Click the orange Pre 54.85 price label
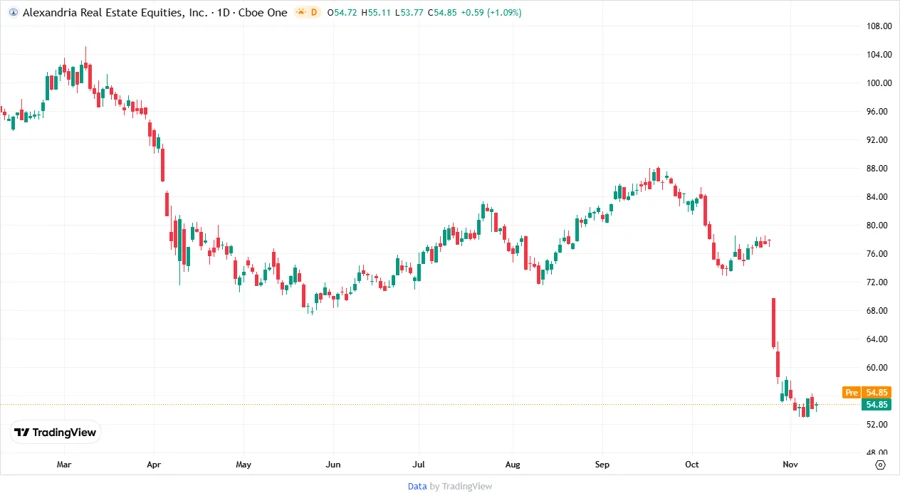This screenshot has height=498, width=900. point(867,392)
